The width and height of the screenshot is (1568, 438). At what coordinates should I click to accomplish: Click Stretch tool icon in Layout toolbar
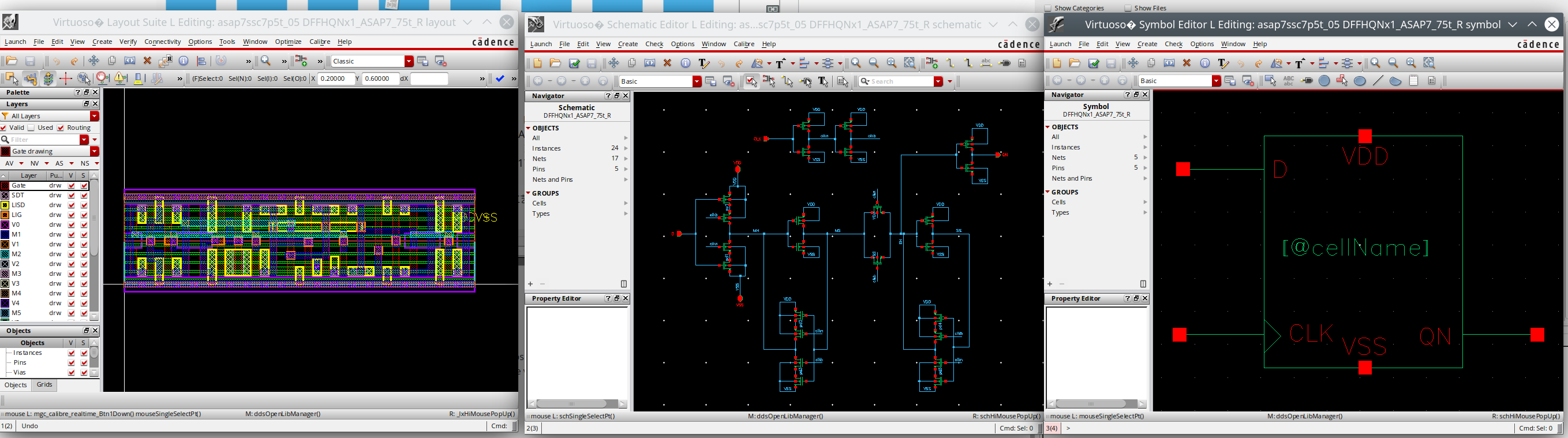click(130, 61)
